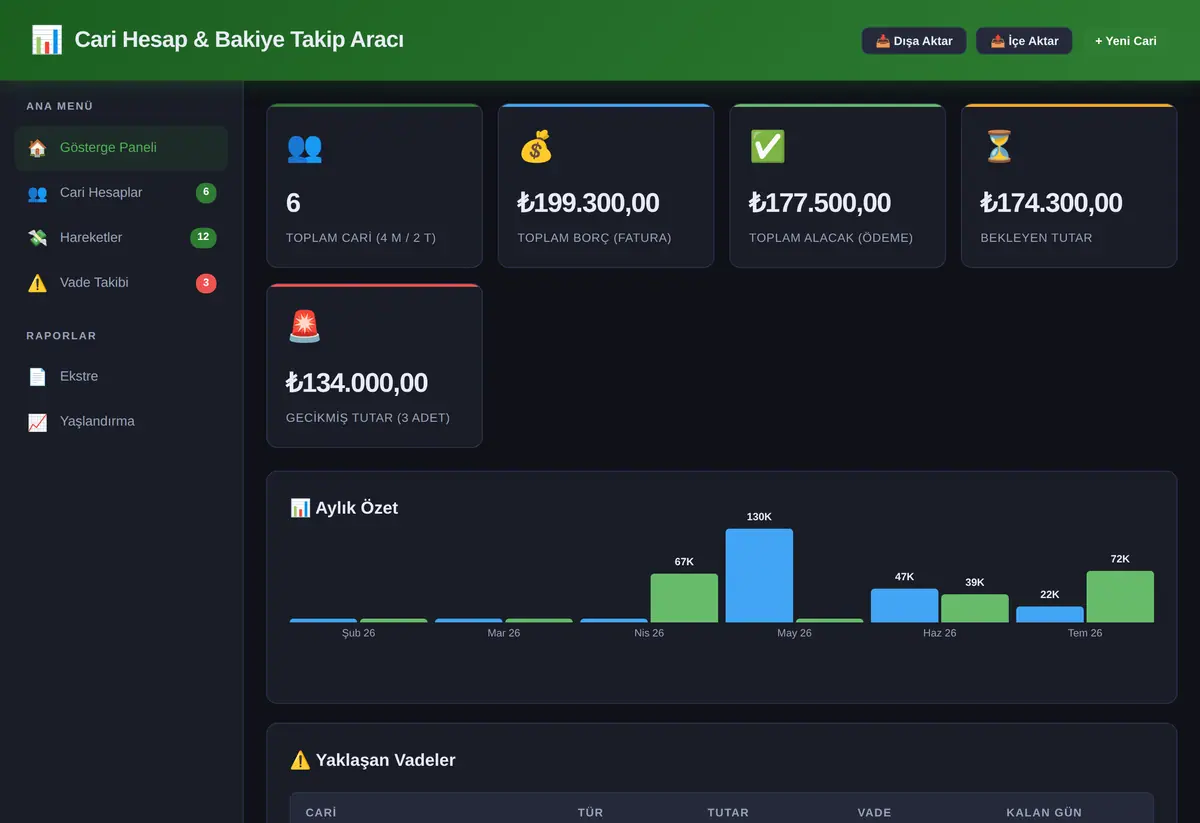Click the VADE column header

(x=874, y=813)
